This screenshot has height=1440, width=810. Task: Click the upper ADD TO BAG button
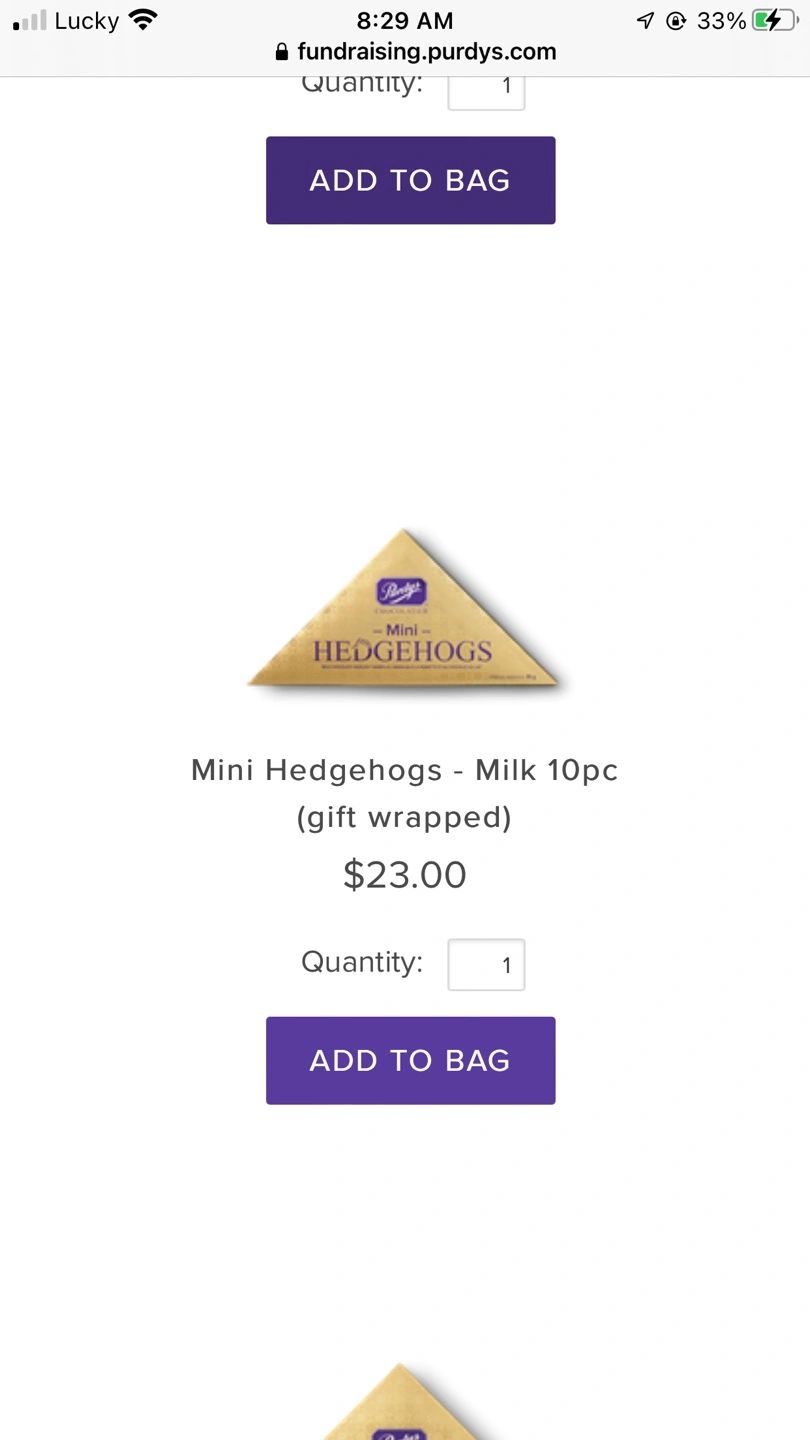pyautogui.click(x=410, y=180)
